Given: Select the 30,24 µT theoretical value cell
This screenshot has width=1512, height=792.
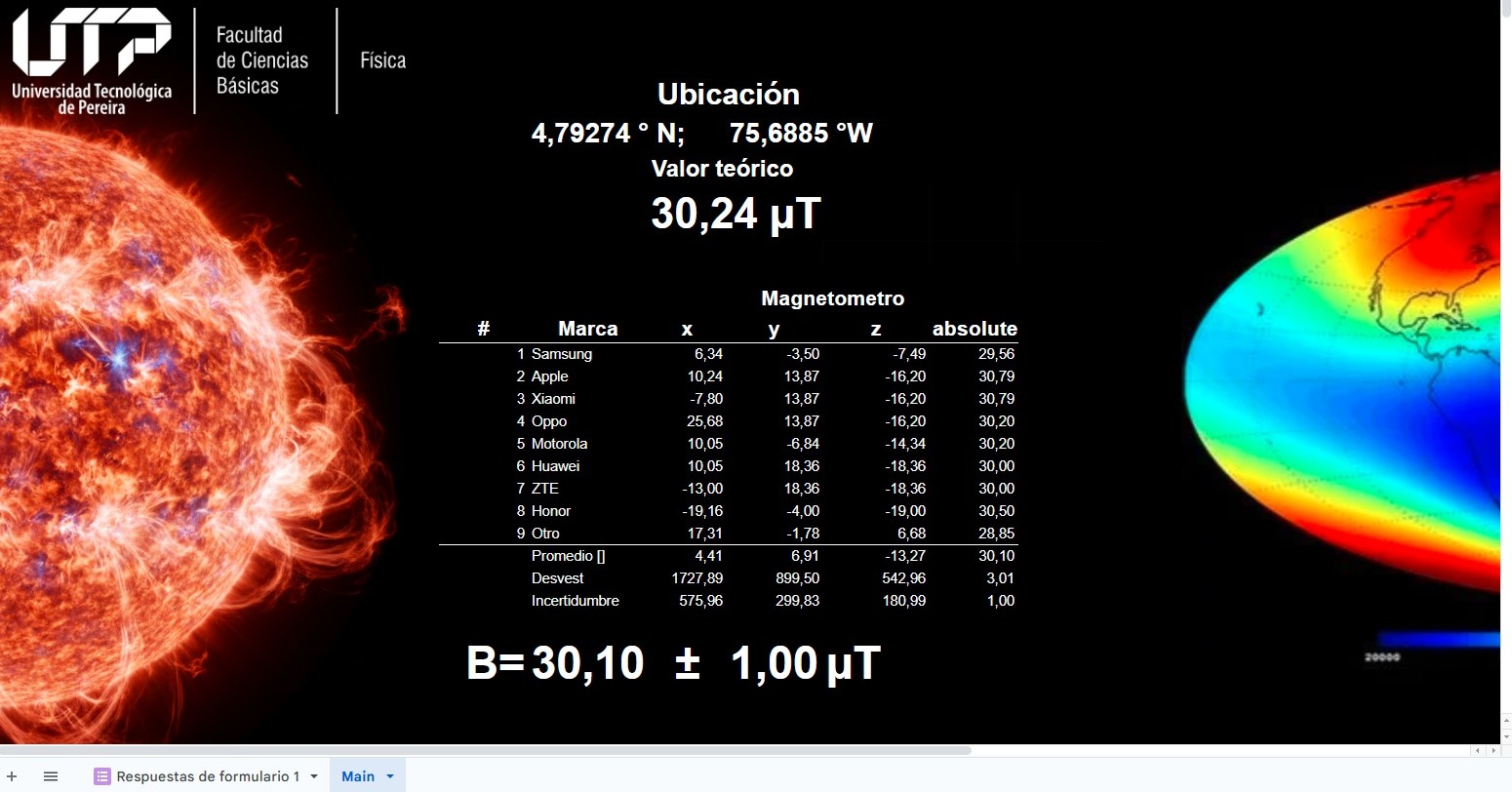Looking at the screenshot, I should tap(736, 214).
